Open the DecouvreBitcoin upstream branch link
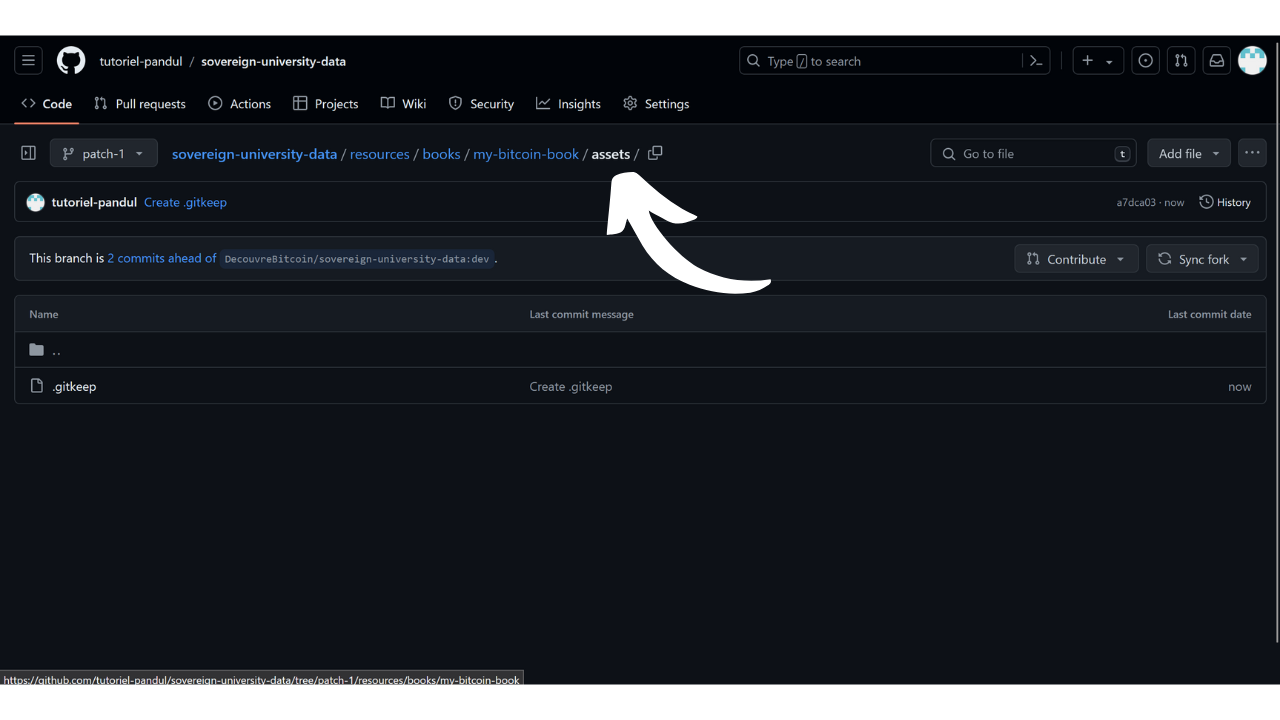1280x720 pixels. (357, 259)
